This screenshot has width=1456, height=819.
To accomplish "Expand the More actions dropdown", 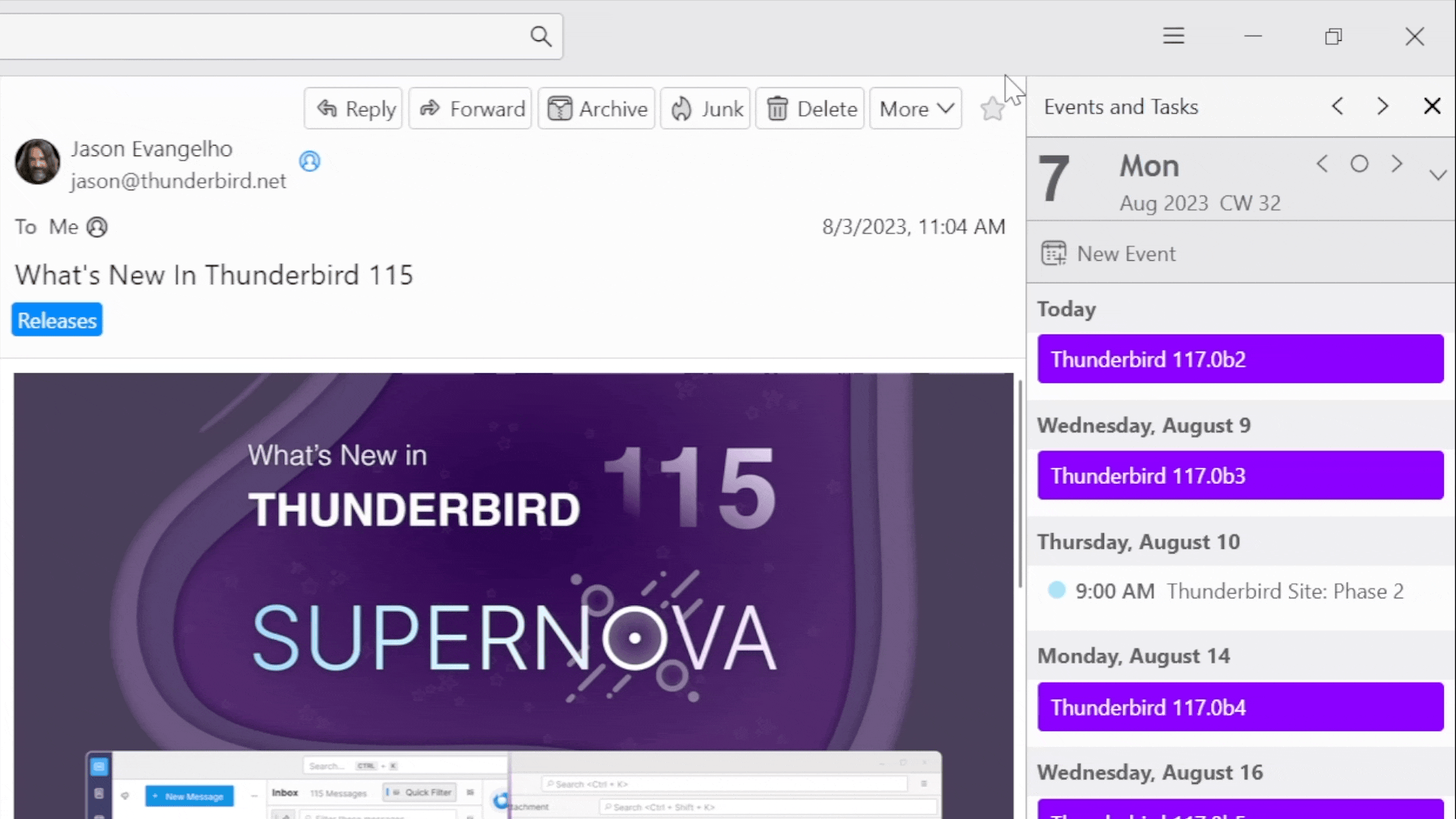I will click(x=915, y=108).
